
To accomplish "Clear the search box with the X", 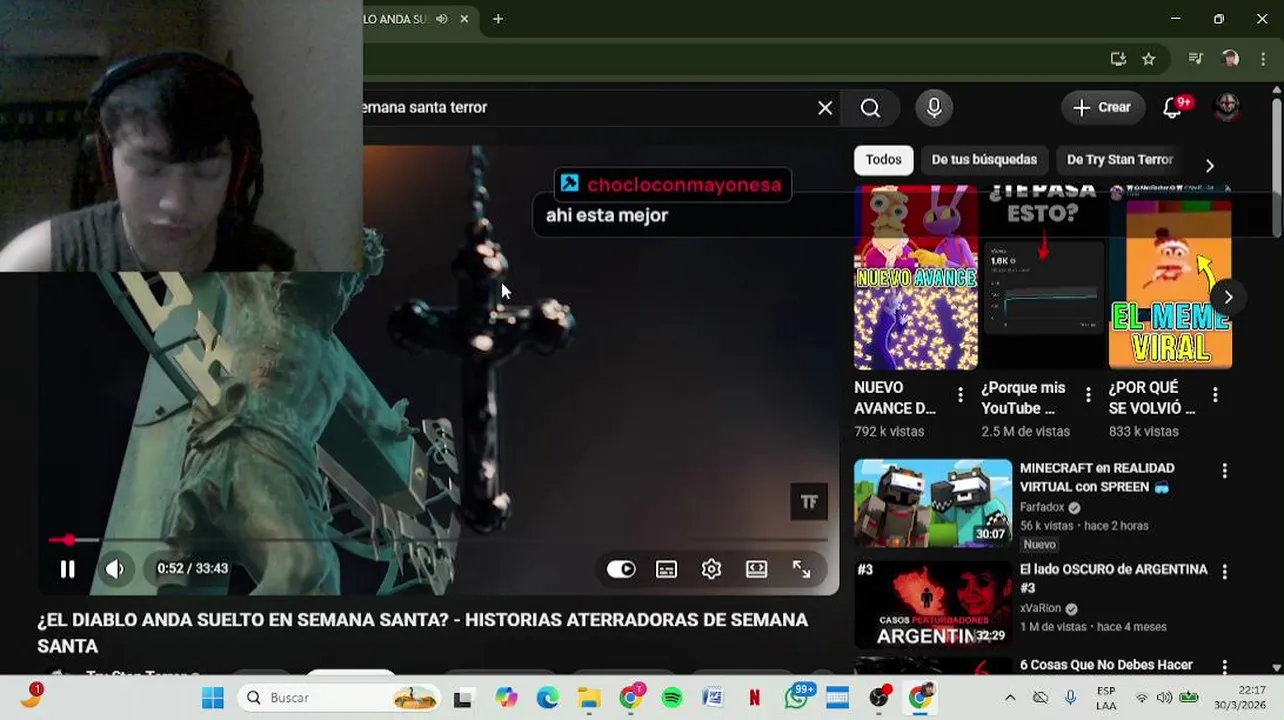I will pyautogui.click(x=825, y=108).
